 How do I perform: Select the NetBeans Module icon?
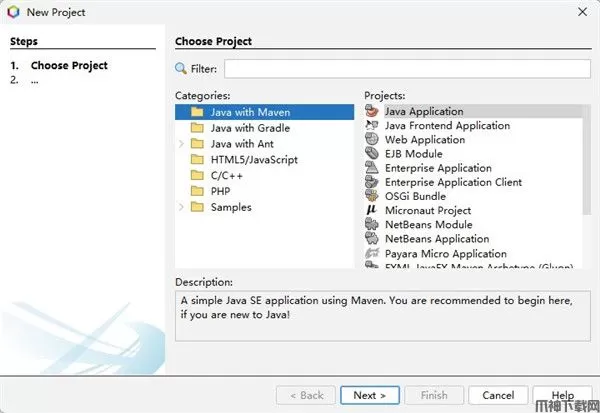pos(372,225)
